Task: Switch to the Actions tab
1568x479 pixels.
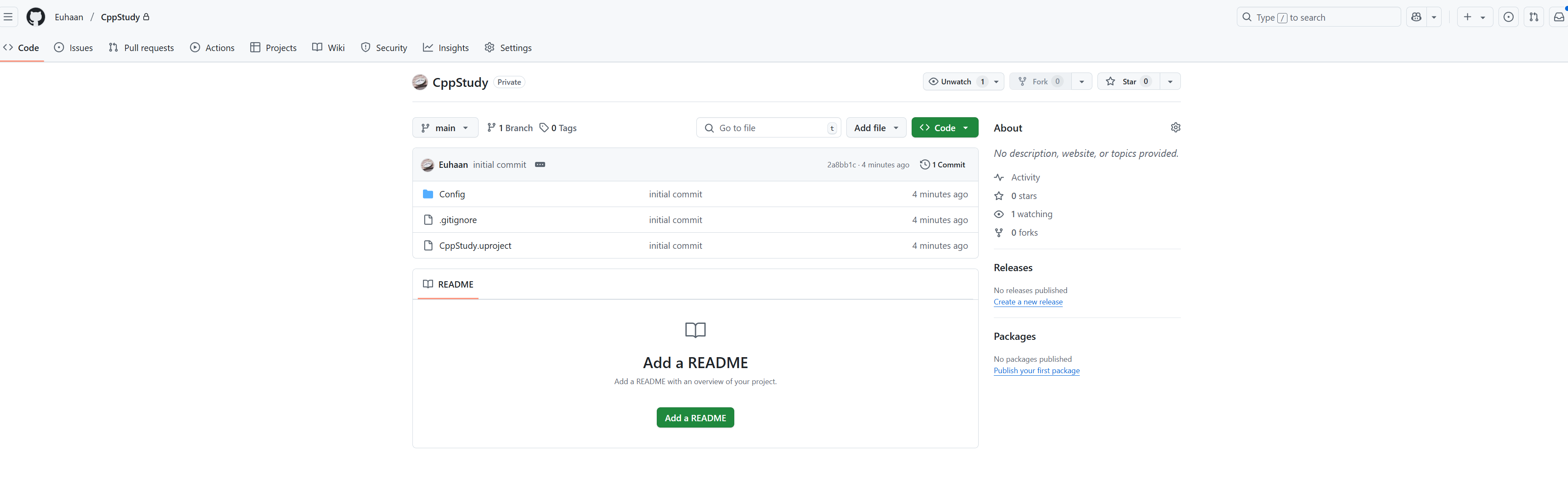Action: coord(212,48)
